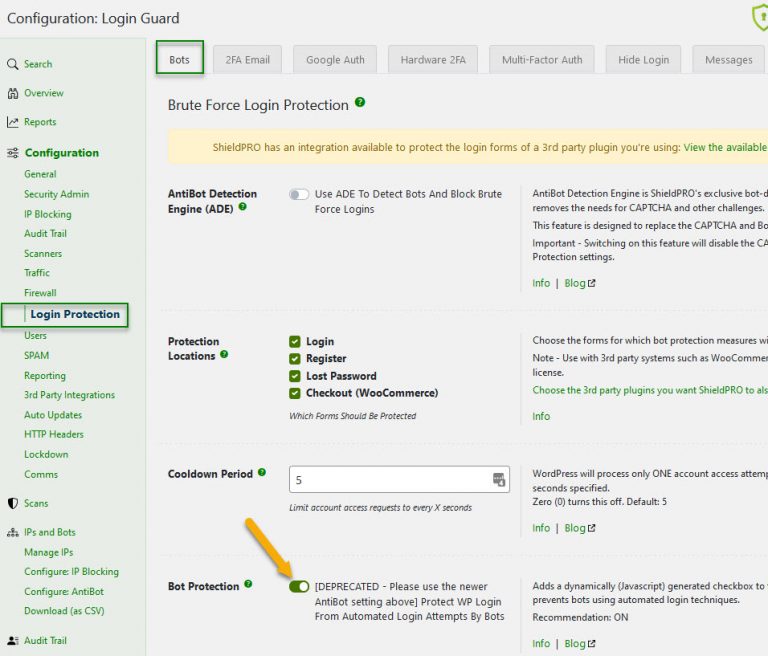Open help icon beside Brute Force Login Protection

point(360,102)
